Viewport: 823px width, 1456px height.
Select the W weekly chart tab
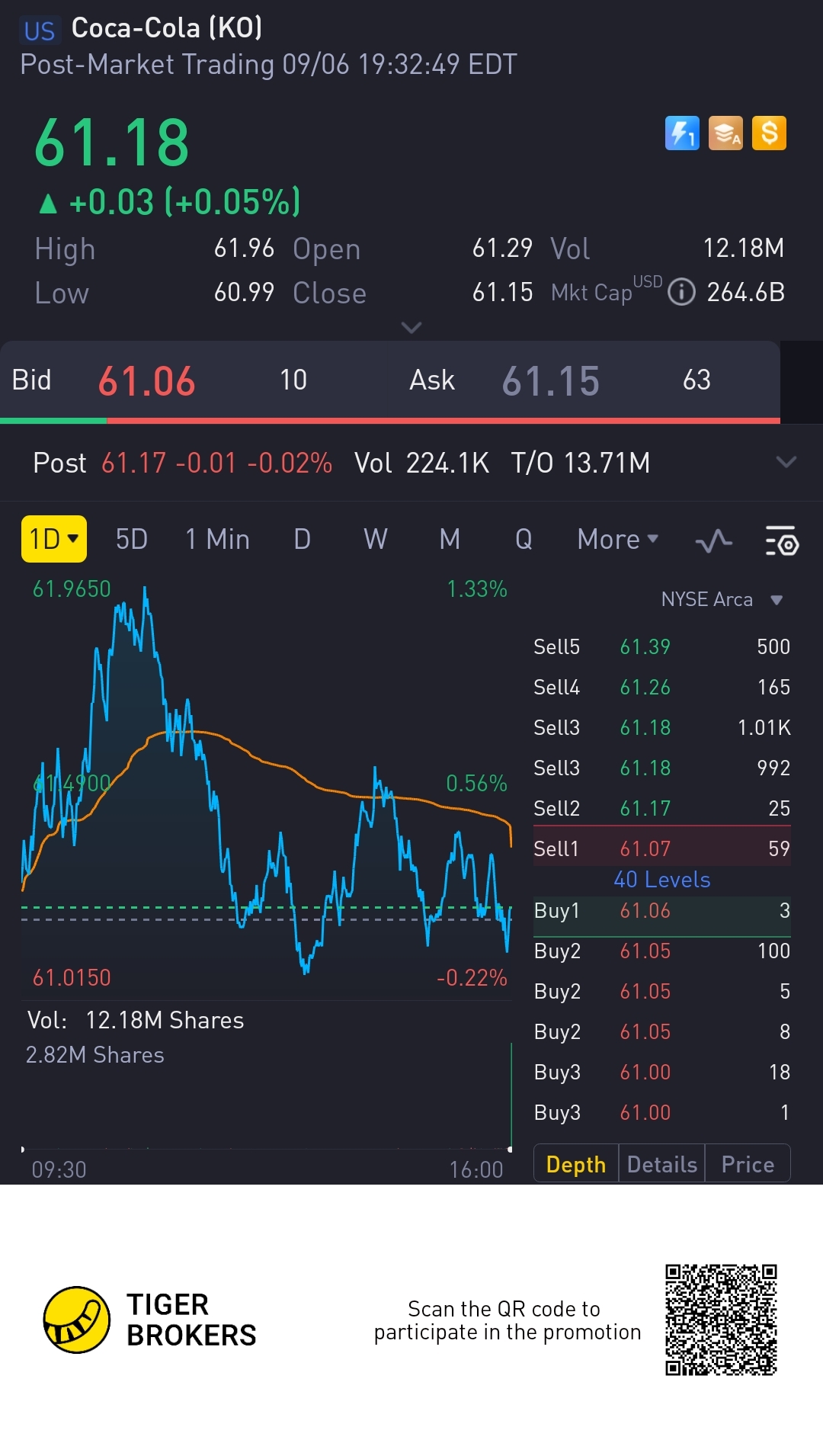pyautogui.click(x=376, y=539)
